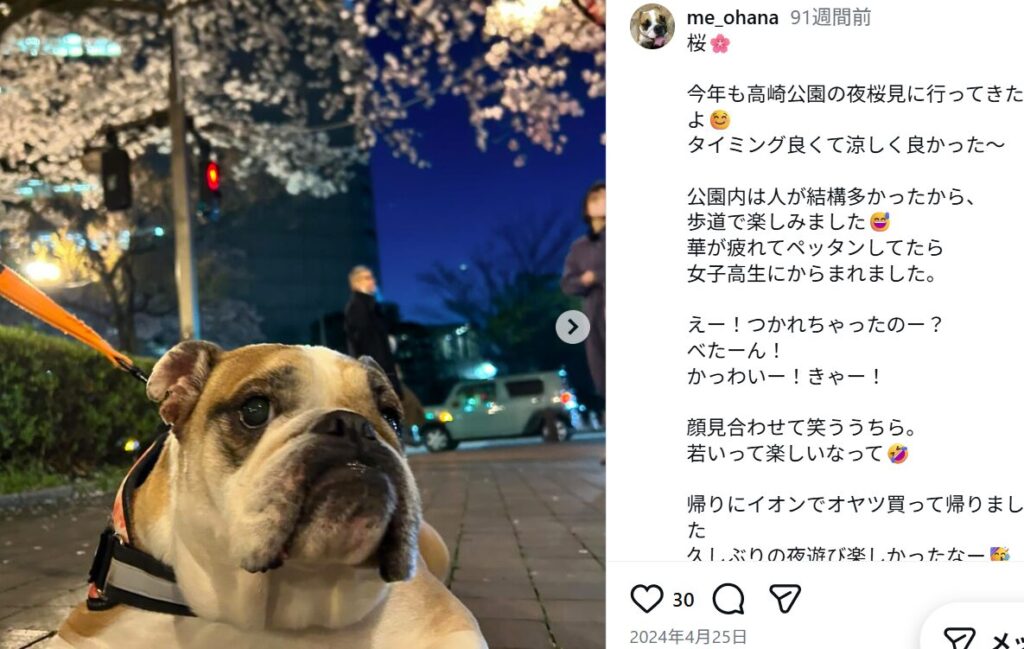Image resolution: width=1024 pixels, height=649 pixels.
Task: Click the laughing emoji after 若いって楽しいなって
Action: (898, 453)
